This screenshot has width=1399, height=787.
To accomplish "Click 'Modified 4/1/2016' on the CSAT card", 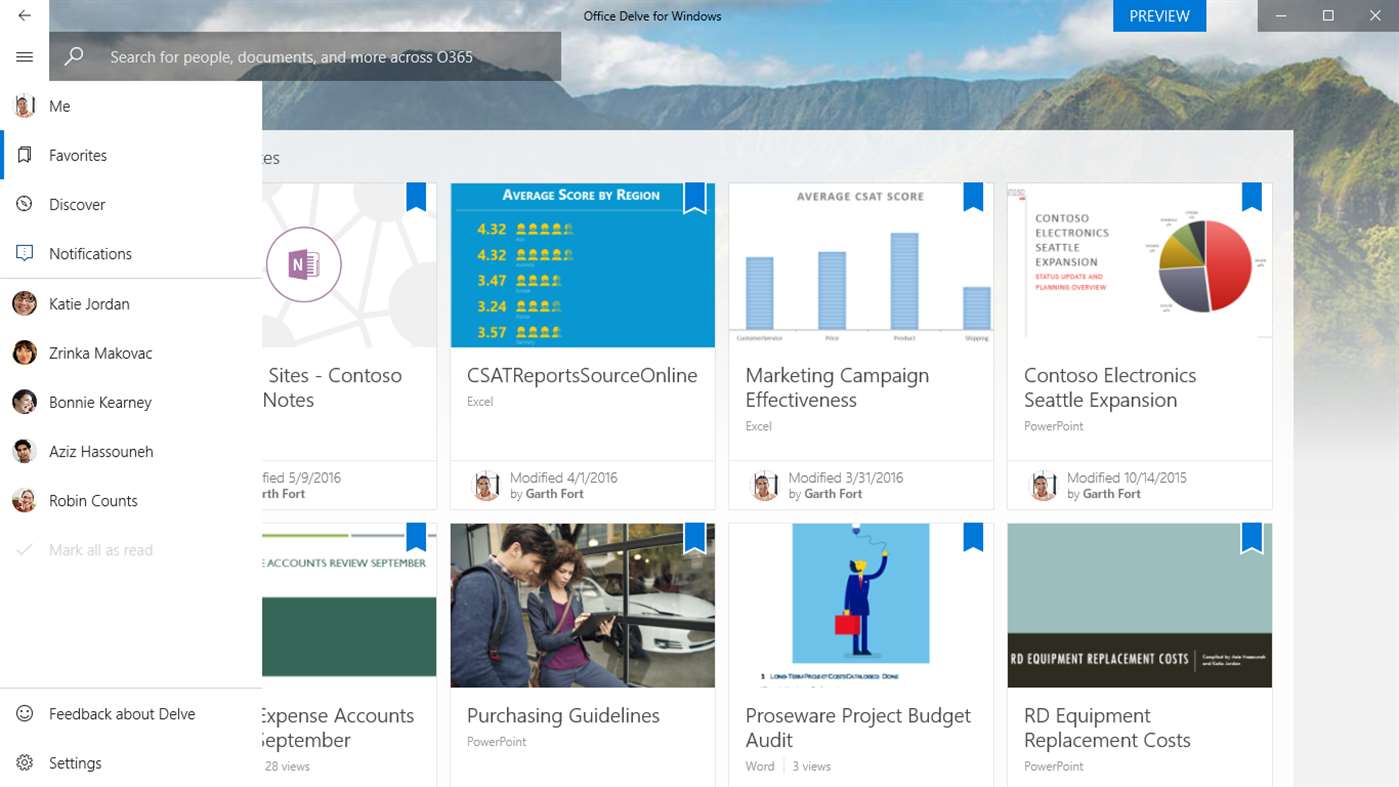I will pyautogui.click(x=564, y=478).
